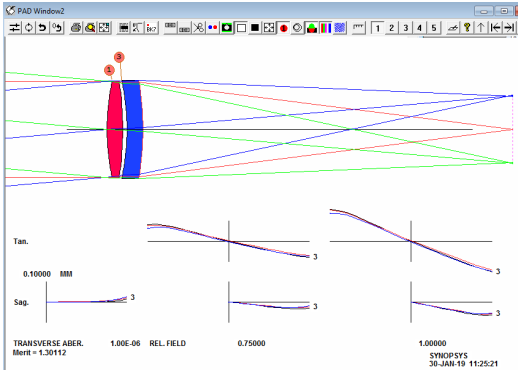Open the sliders settings icon in toolbar

[x=14, y=28]
